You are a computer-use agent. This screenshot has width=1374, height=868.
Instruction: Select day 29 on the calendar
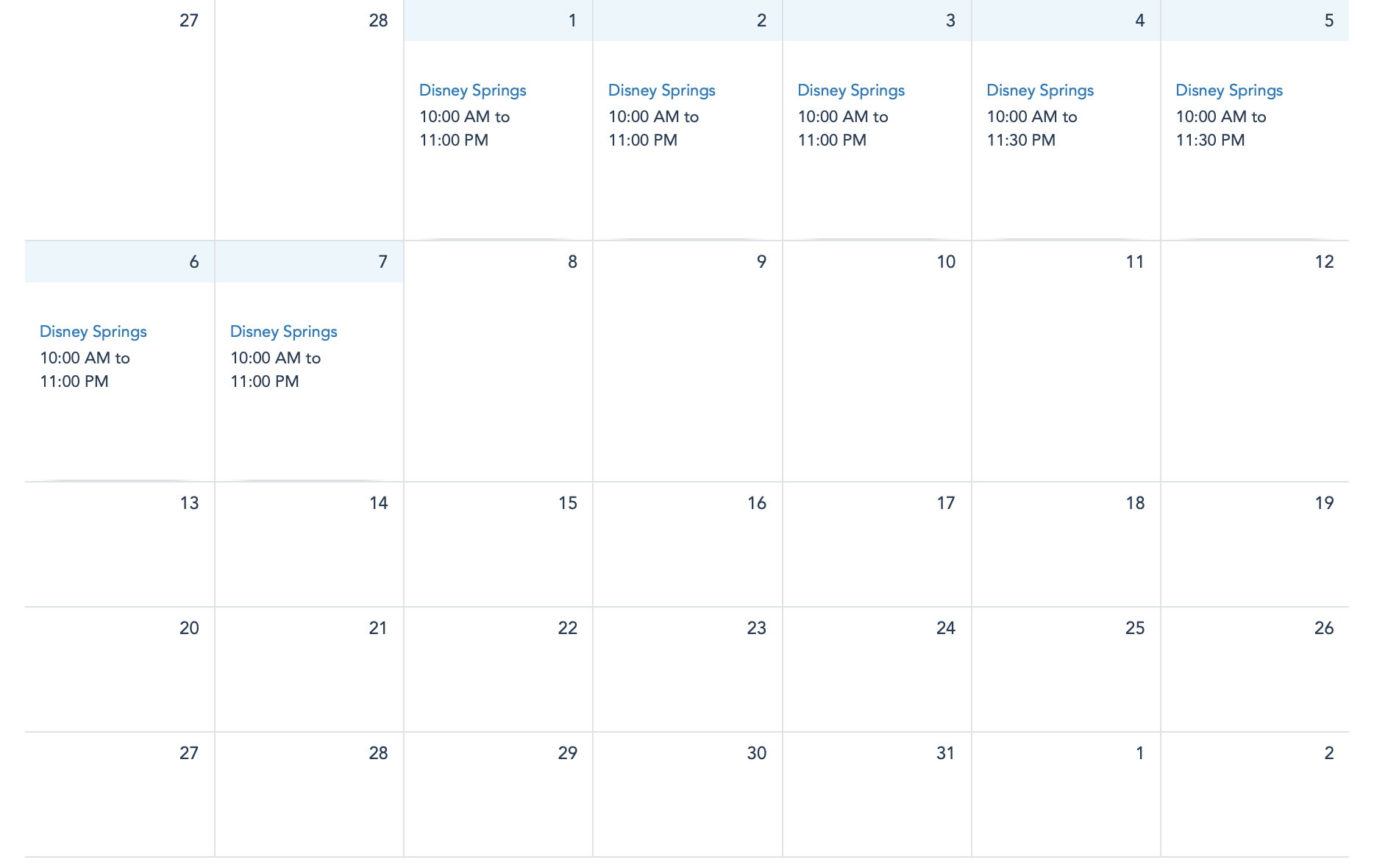(499, 794)
